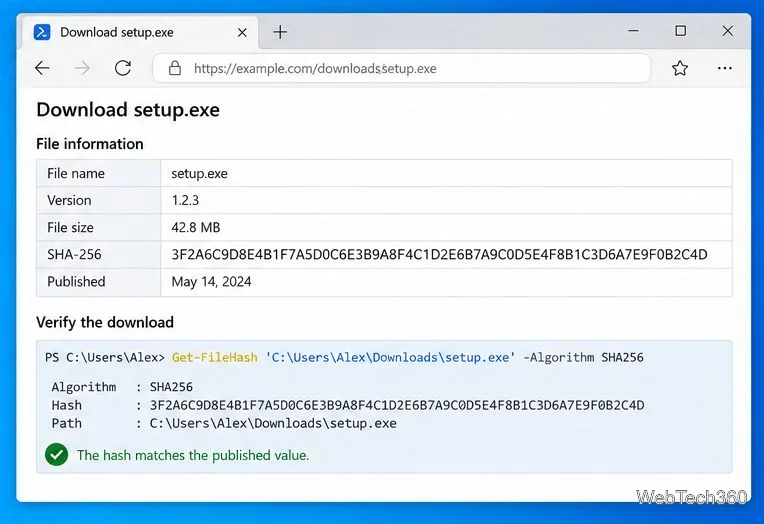Click the 'File information' heading
This screenshot has height=524, width=764.
click(90, 144)
